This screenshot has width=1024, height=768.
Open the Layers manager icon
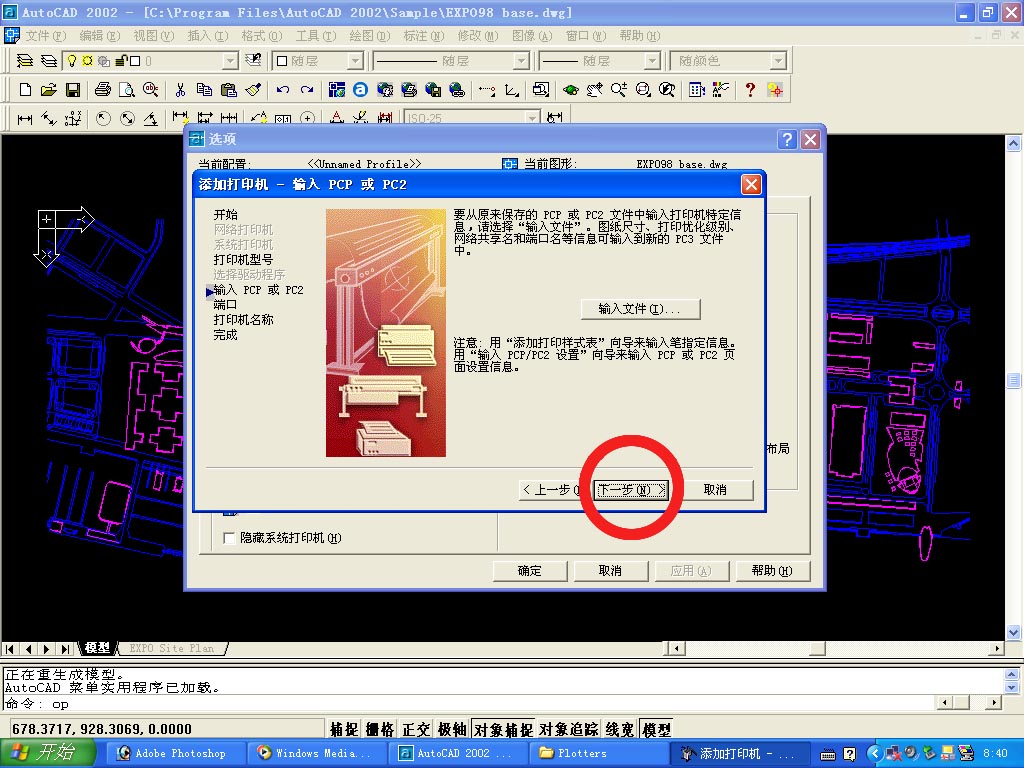(x=49, y=61)
